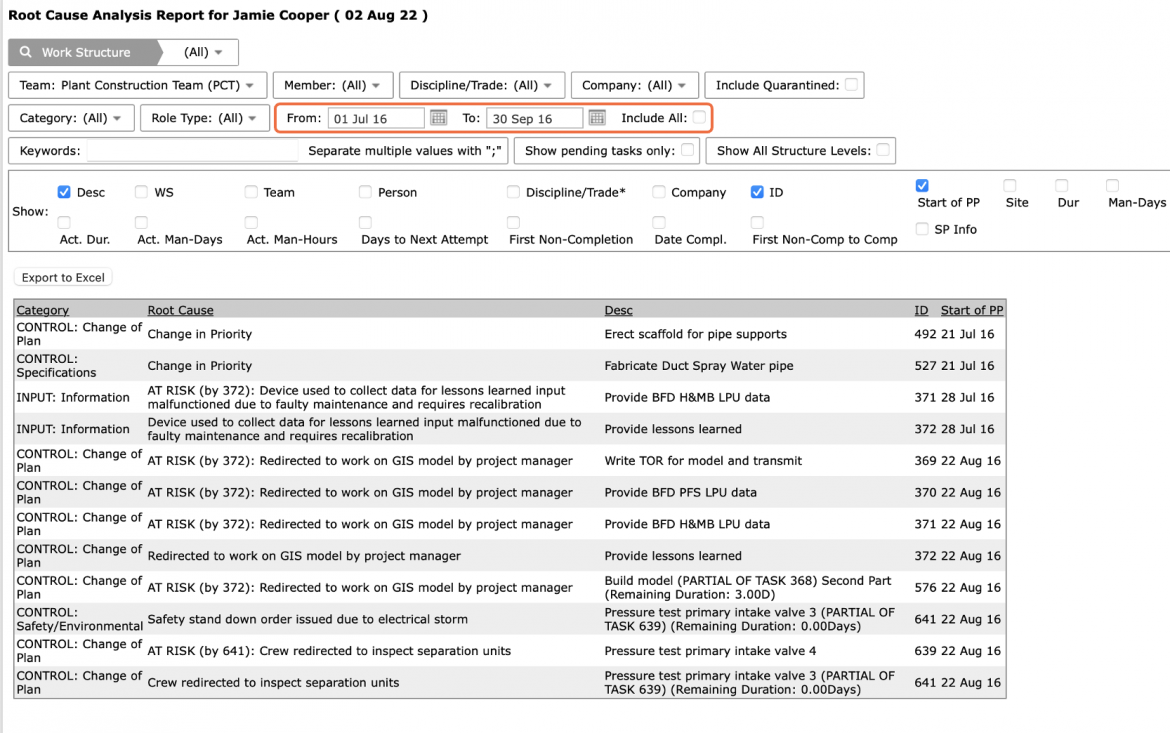Sort table by Category column header
Screen dimensions: 1170x733
pos(43,310)
